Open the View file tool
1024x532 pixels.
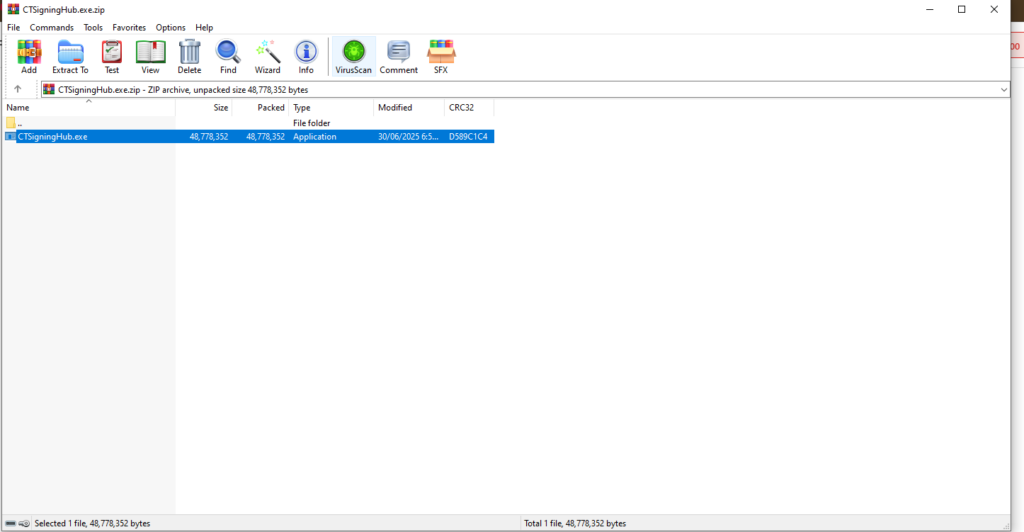click(150, 57)
